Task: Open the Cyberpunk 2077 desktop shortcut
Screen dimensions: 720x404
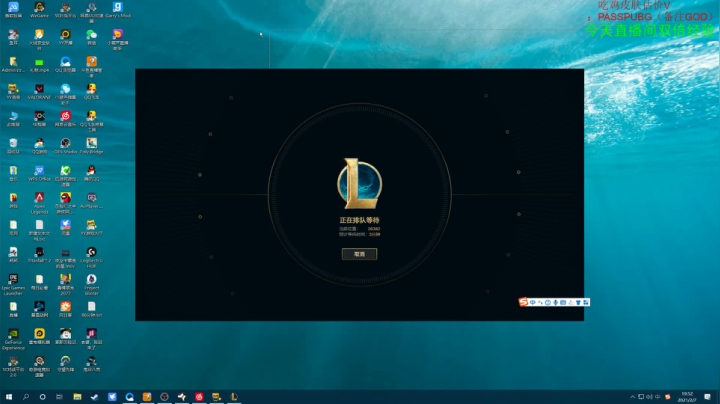Action: (65, 285)
